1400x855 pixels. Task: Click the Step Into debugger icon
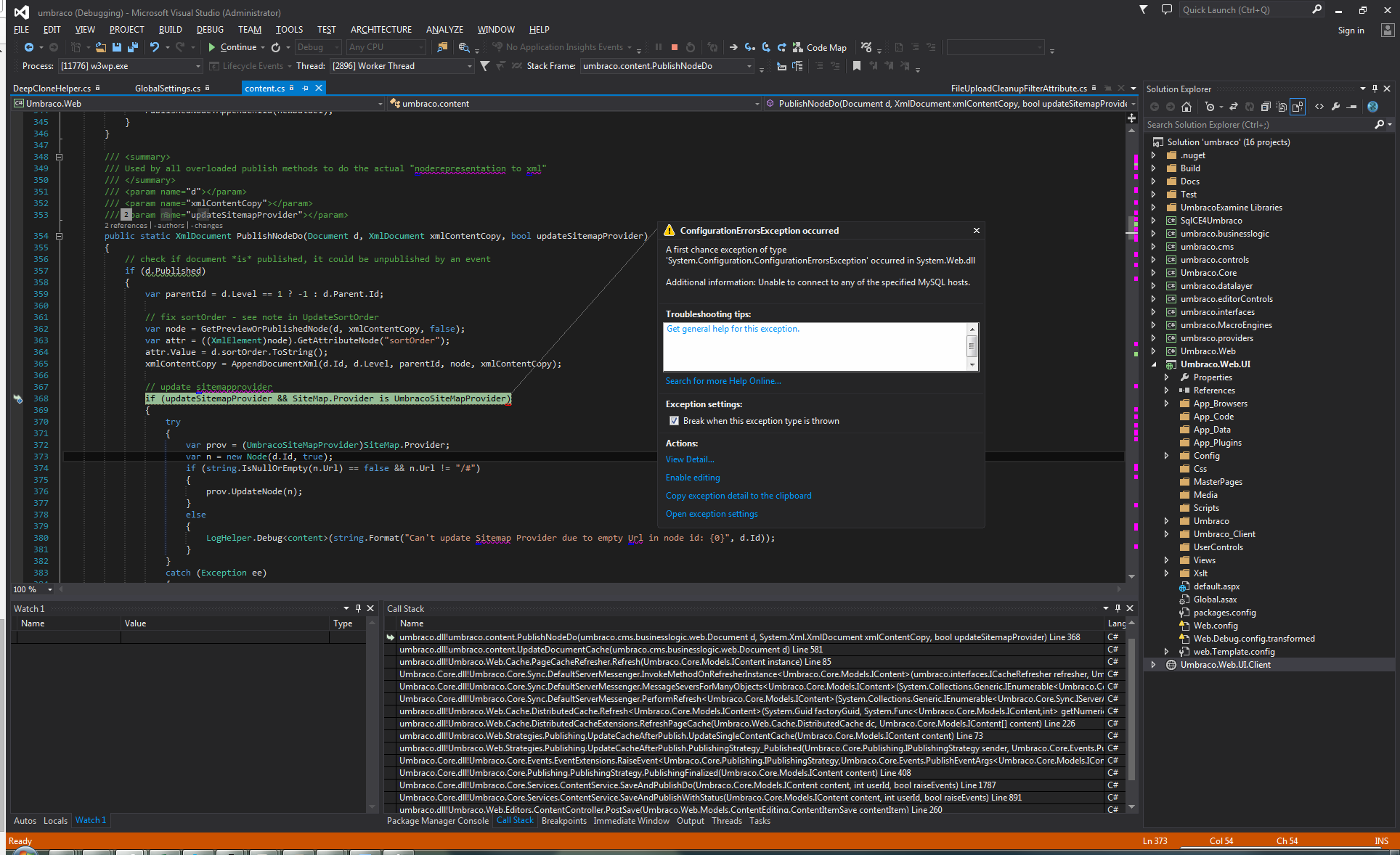click(749, 47)
